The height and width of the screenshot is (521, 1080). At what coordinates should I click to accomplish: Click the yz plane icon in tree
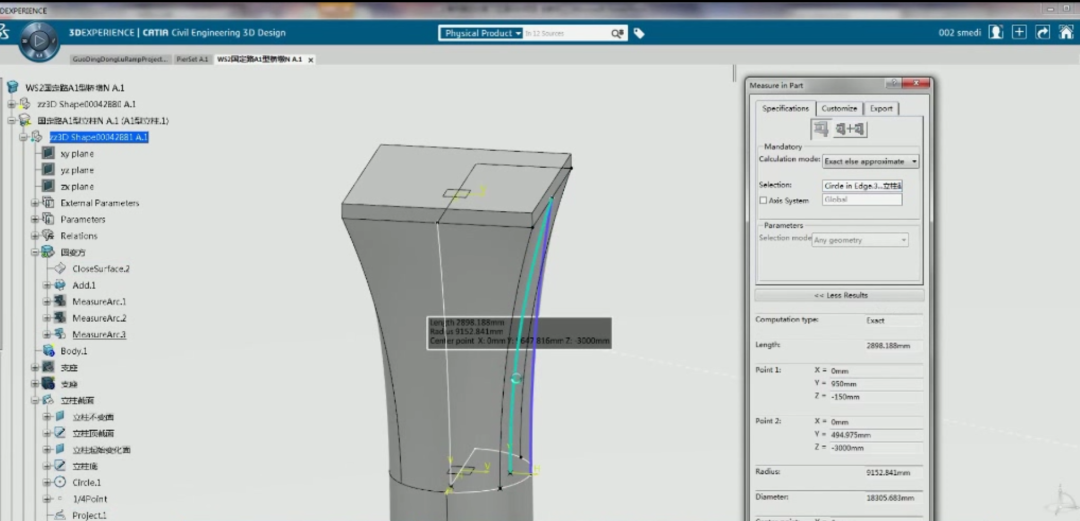48,170
